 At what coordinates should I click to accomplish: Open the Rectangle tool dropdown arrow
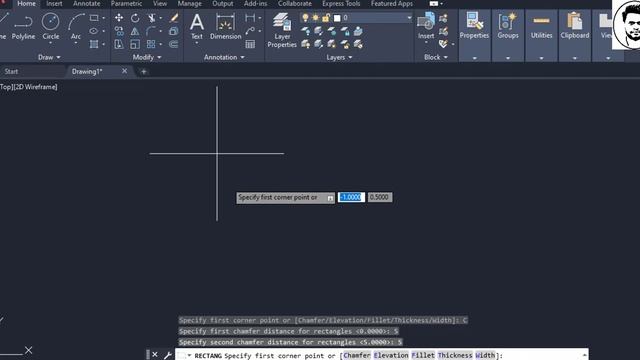(104, 18)
